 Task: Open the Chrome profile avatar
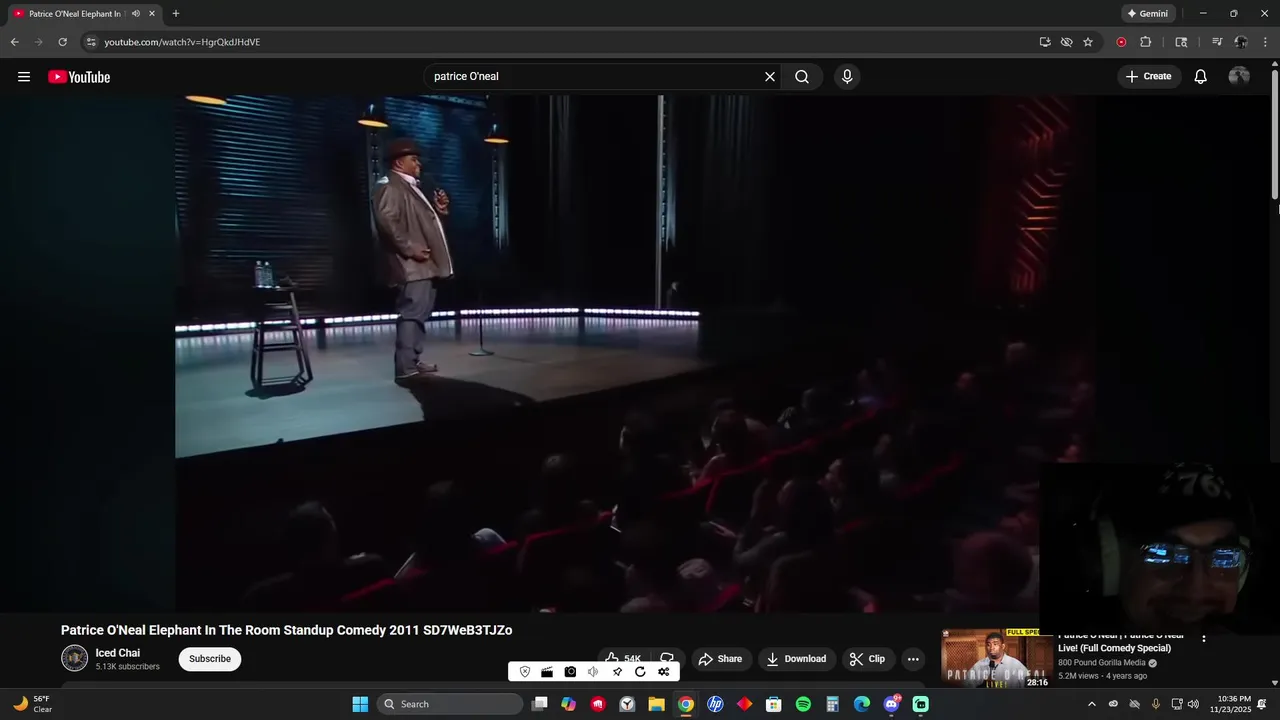[1241, 42]
